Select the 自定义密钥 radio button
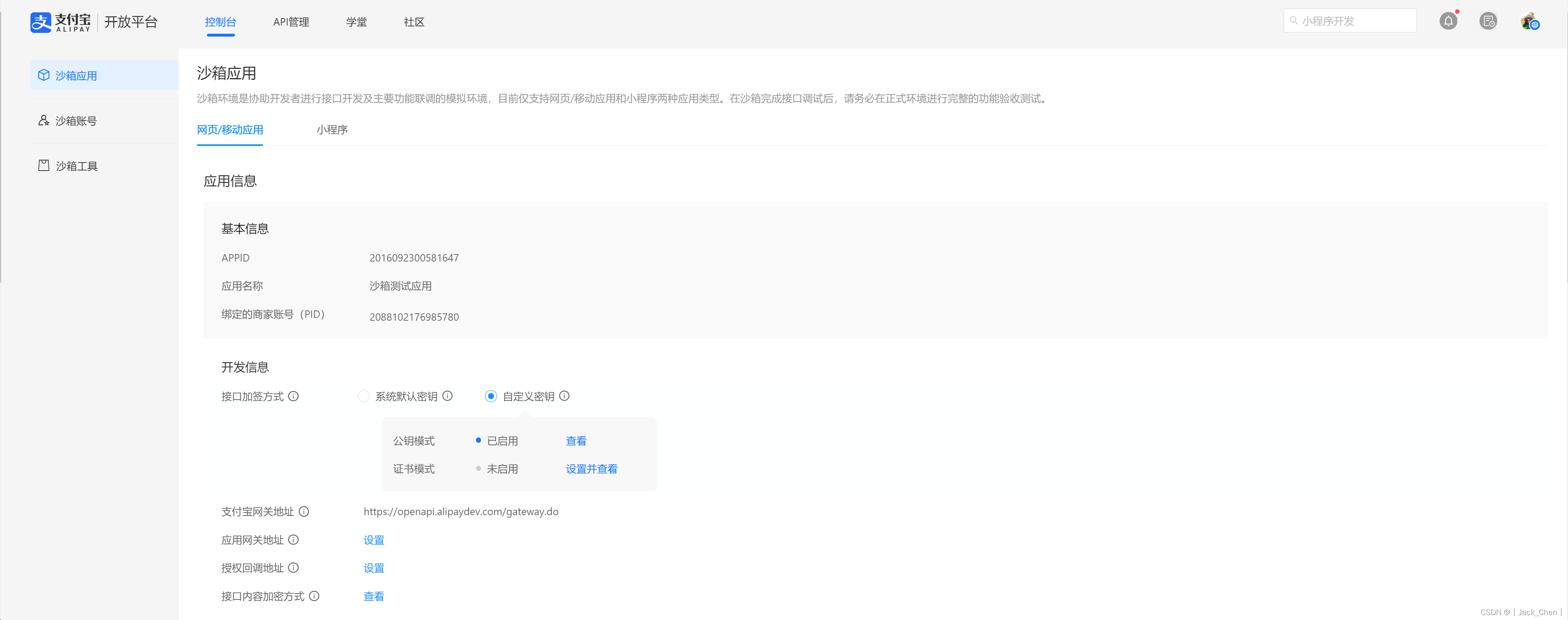The image size is (1568, 620). pyautogui.click(x=490, y=396)
